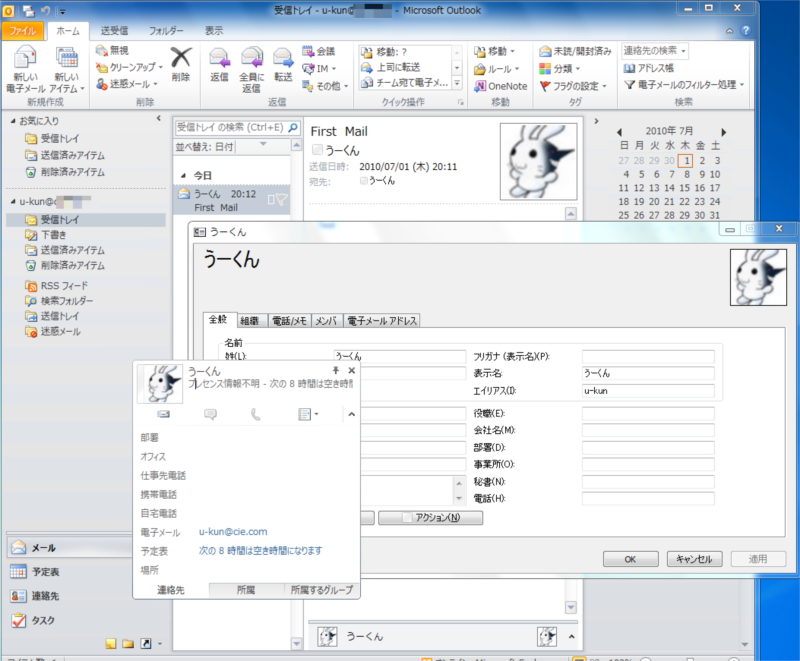Flag the First Mail message

tap(282, 200)
